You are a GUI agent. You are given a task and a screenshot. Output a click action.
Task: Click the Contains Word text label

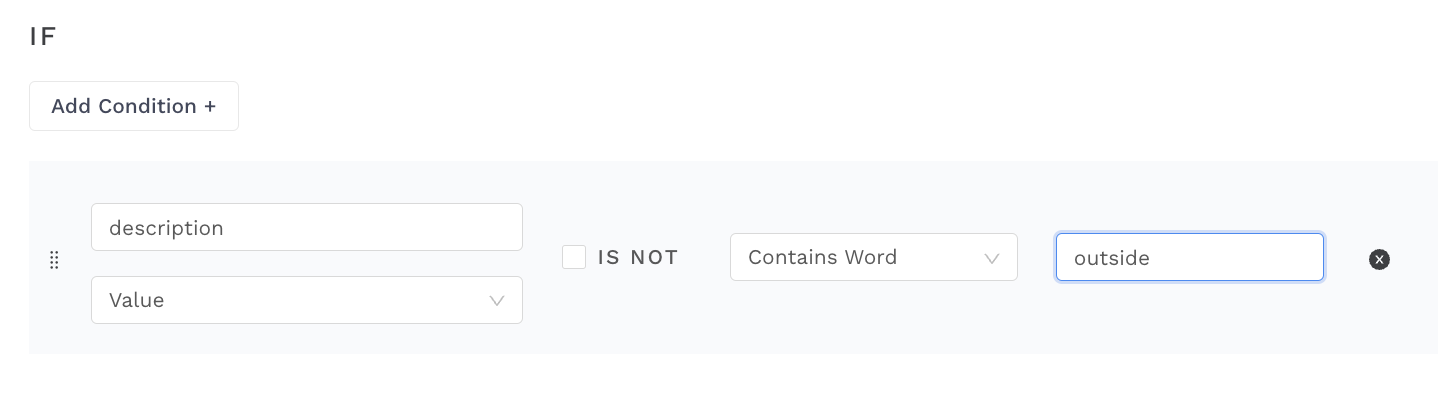coord(823,257)
